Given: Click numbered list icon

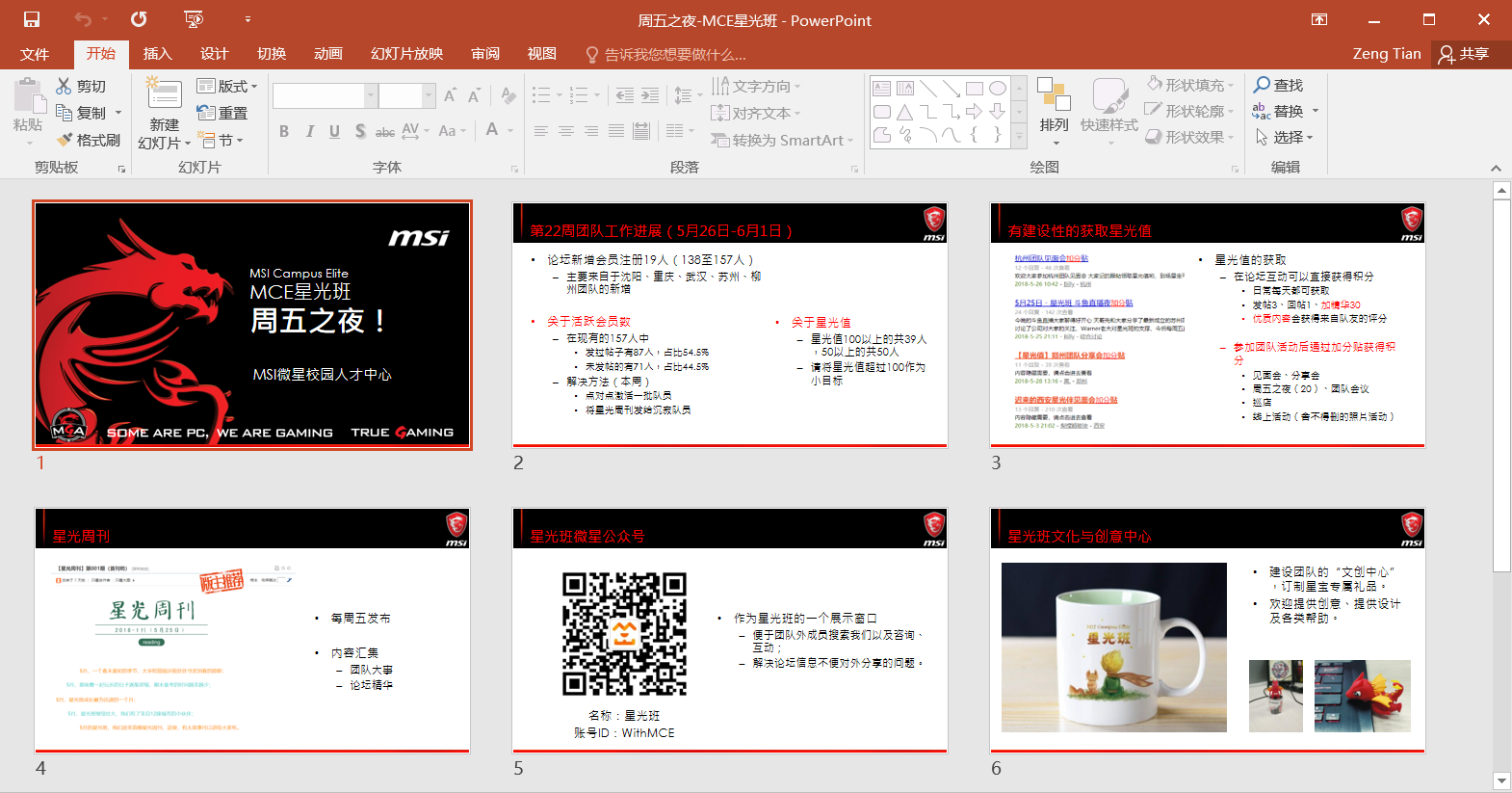Looking at the screenshot, I should pos(579,95).
